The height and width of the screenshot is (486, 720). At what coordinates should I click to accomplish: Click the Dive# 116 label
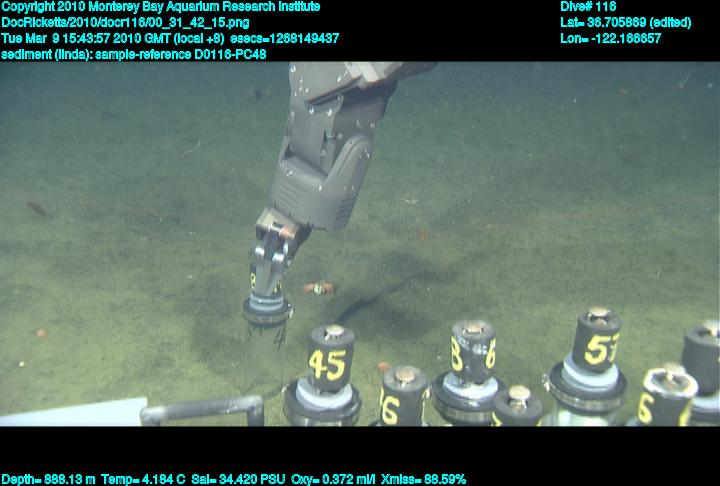pyautogui.click(x=588, y=6)
